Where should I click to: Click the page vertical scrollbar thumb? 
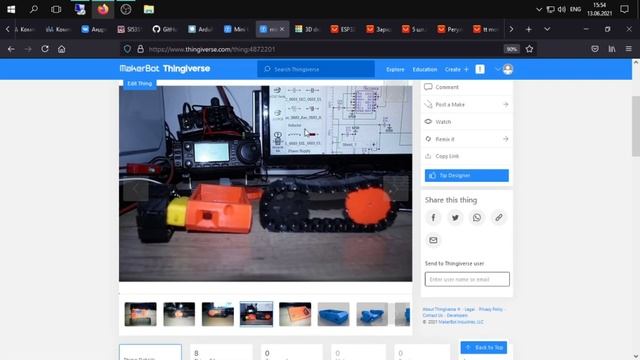click(636, 126)
